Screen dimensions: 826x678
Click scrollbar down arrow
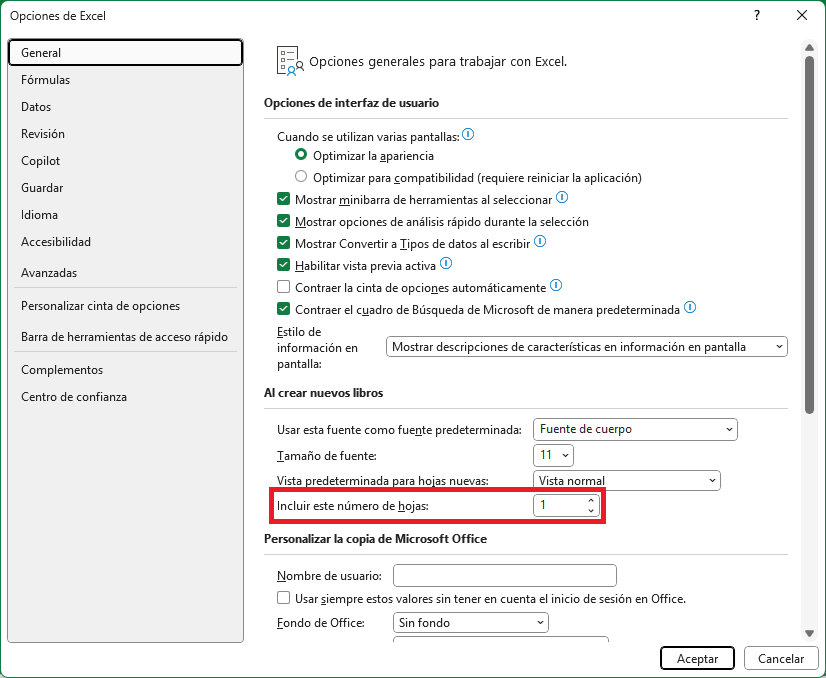810,633
